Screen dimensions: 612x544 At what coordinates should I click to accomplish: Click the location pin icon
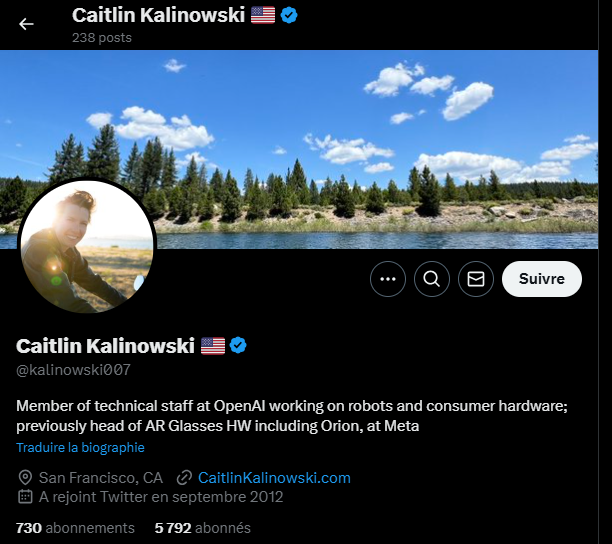click(x=25, y=477)
